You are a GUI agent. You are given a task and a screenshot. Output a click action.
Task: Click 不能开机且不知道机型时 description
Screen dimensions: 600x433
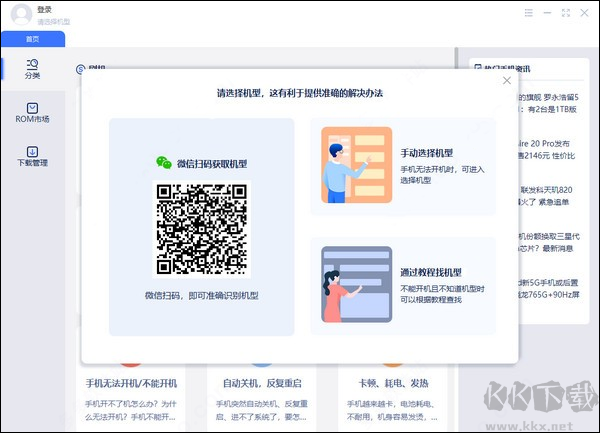coord(442,294)
